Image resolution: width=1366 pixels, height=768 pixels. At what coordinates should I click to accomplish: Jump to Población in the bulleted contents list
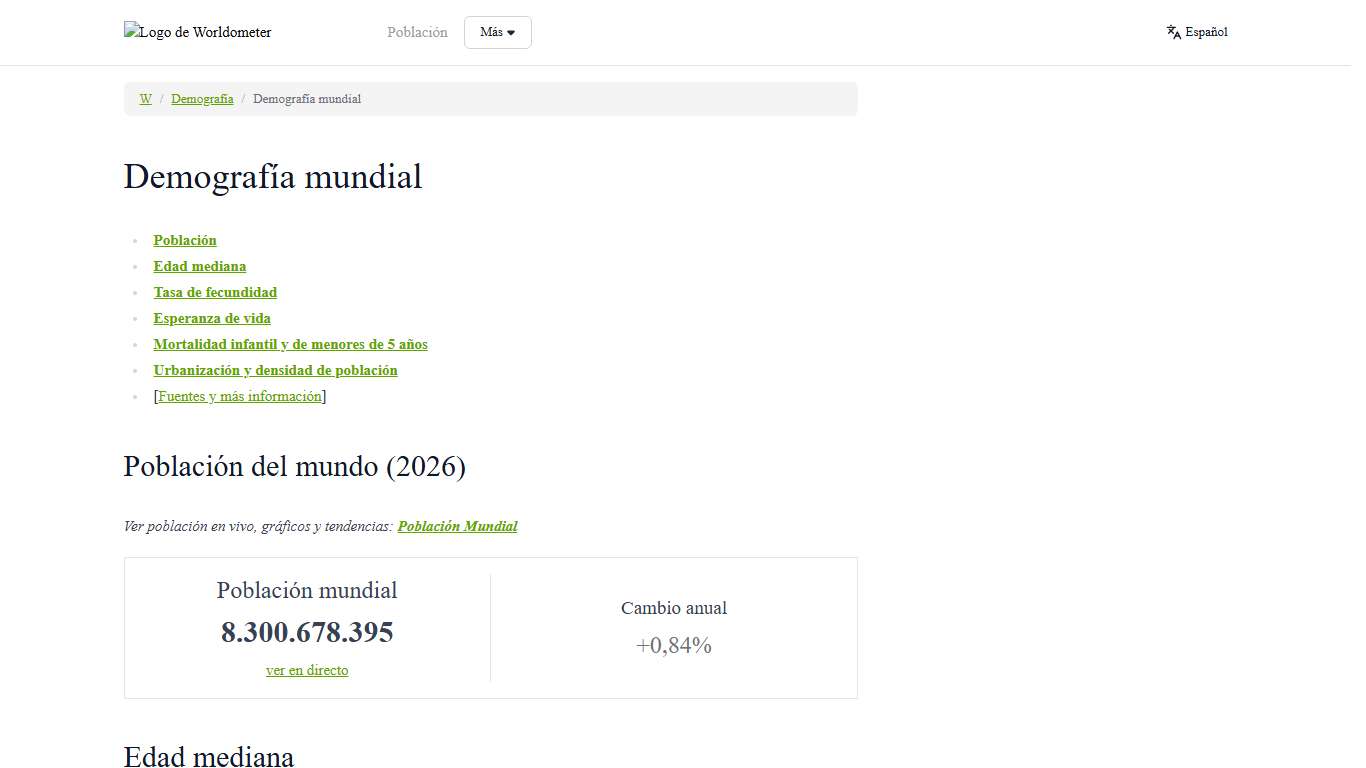coord(185,240)
